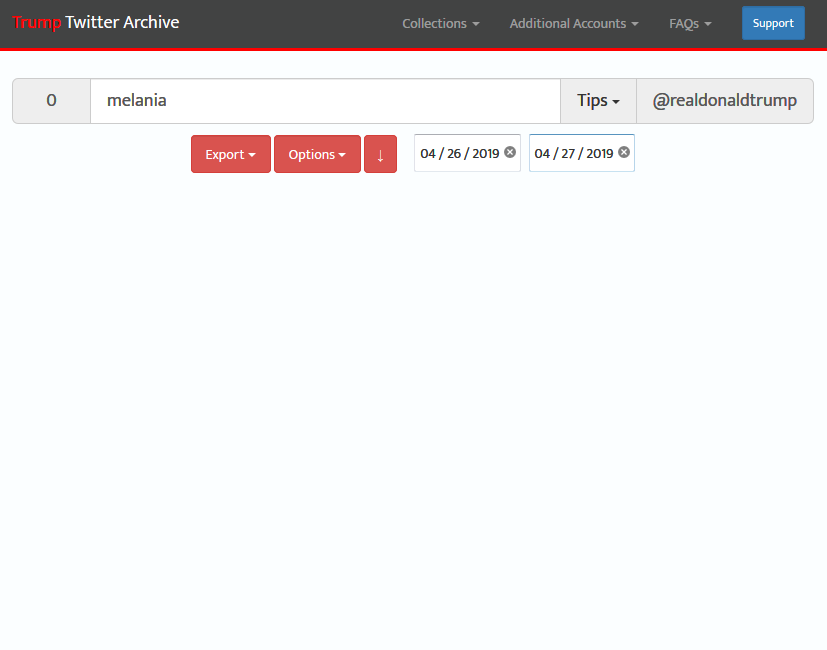Open the Collections dropdown menu
The height and width of the screenshot is (650, 827).
441,24
